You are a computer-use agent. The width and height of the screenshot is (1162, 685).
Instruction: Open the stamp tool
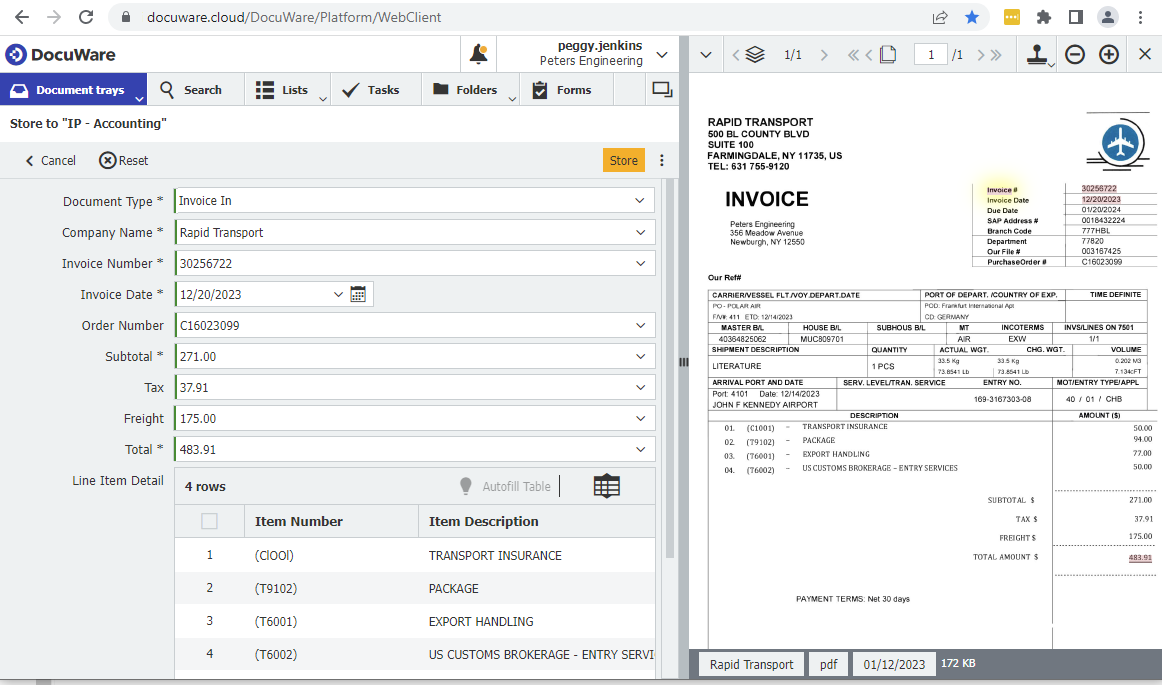pos(1038,54)
